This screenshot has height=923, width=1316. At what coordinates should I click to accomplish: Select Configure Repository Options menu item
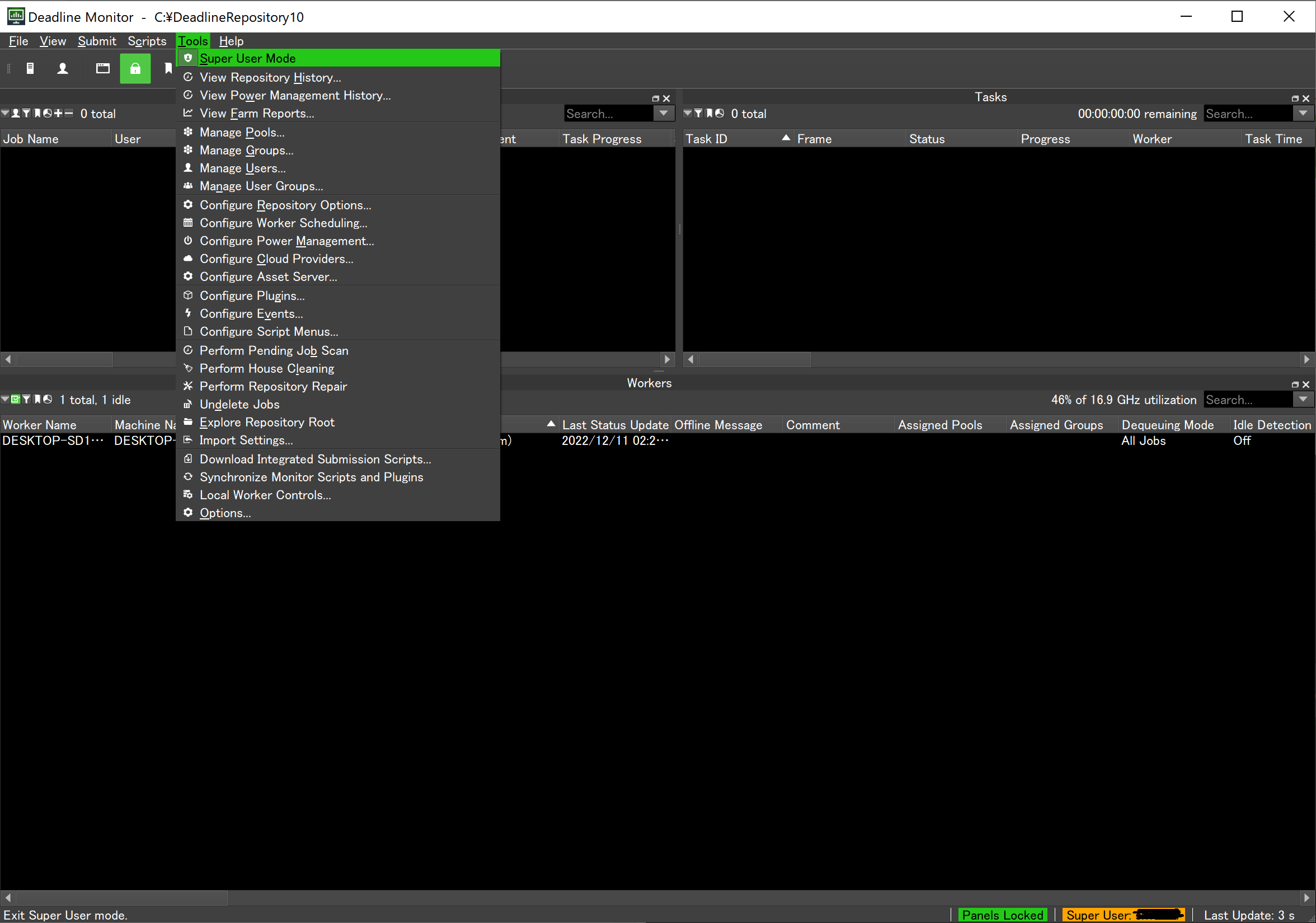tap(285, 205)
